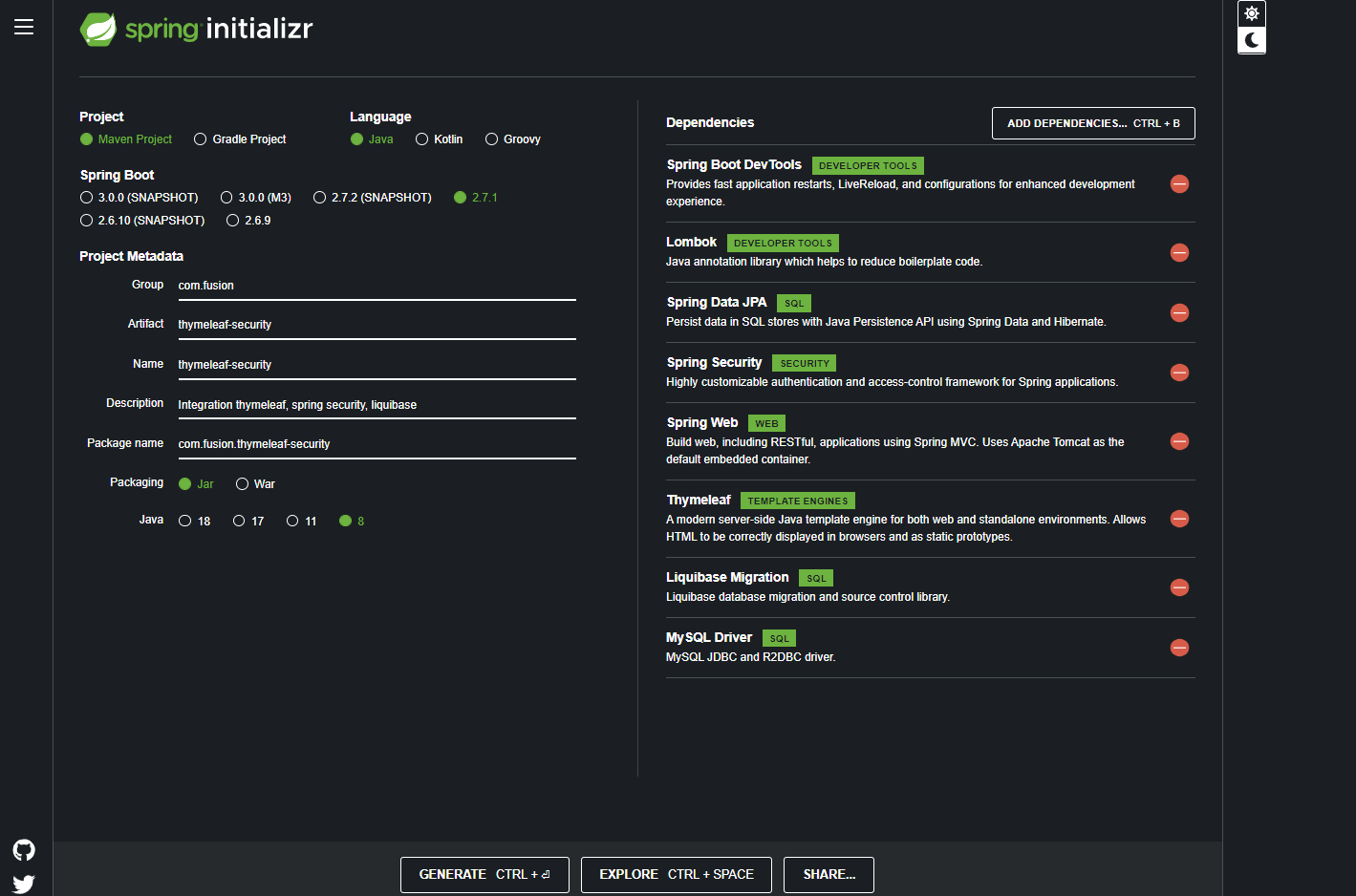
Task: Select Java version 11
Action: [302, 521]
